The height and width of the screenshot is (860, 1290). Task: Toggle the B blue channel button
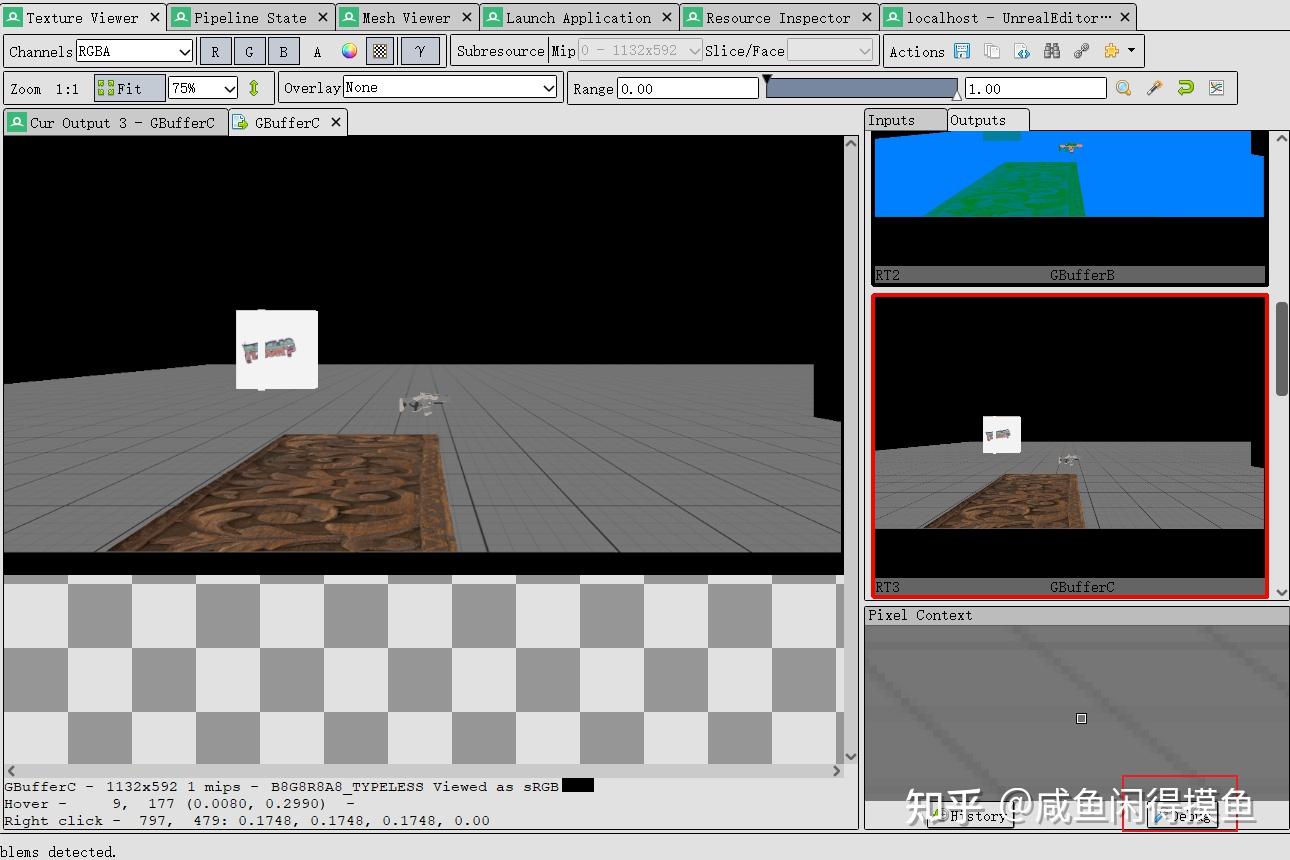(x=284, y=51)
